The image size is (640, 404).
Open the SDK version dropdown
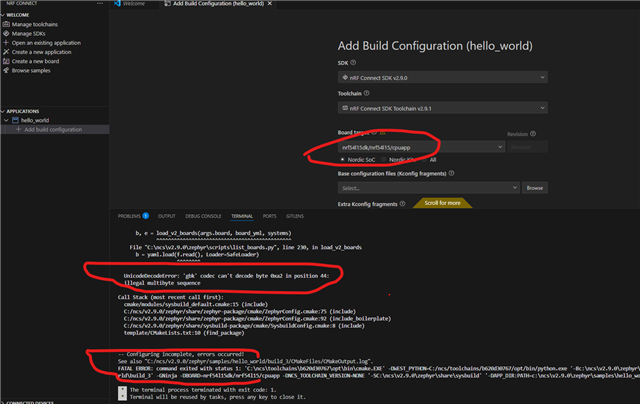[x=442, y=78]
